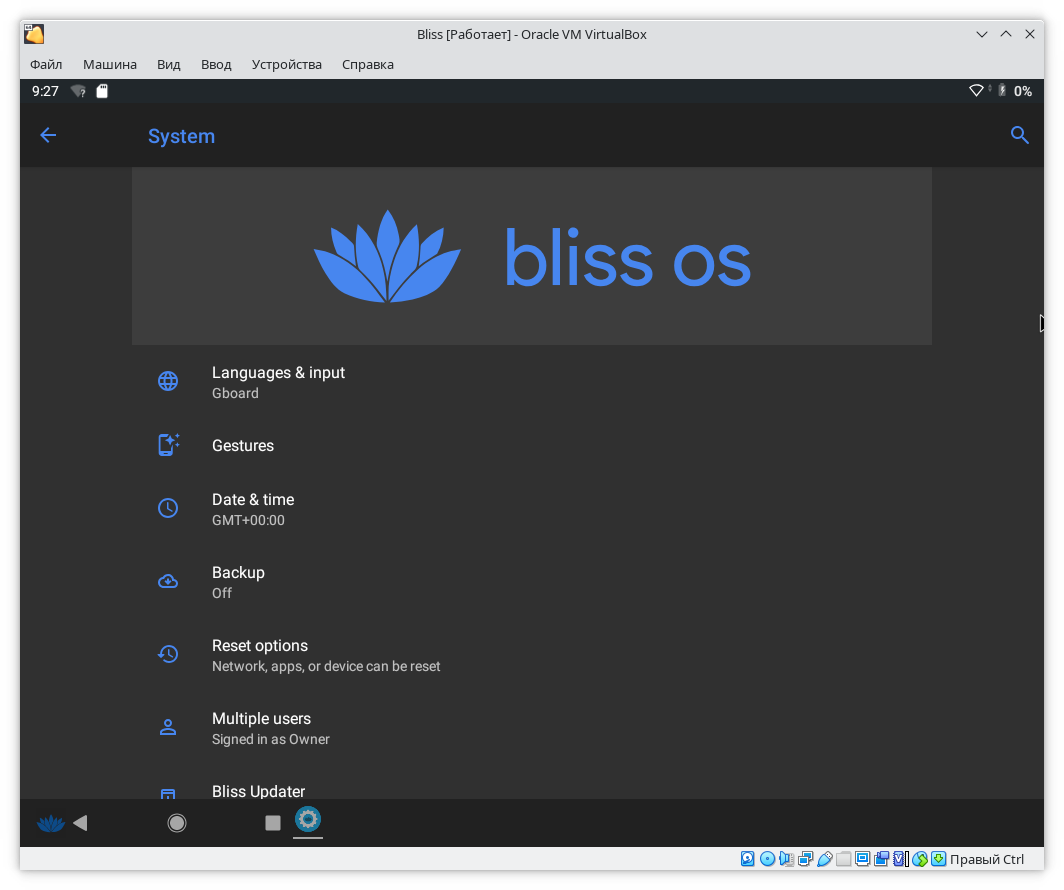
Task: Open the Устройства menu
Action: point(287,64)
